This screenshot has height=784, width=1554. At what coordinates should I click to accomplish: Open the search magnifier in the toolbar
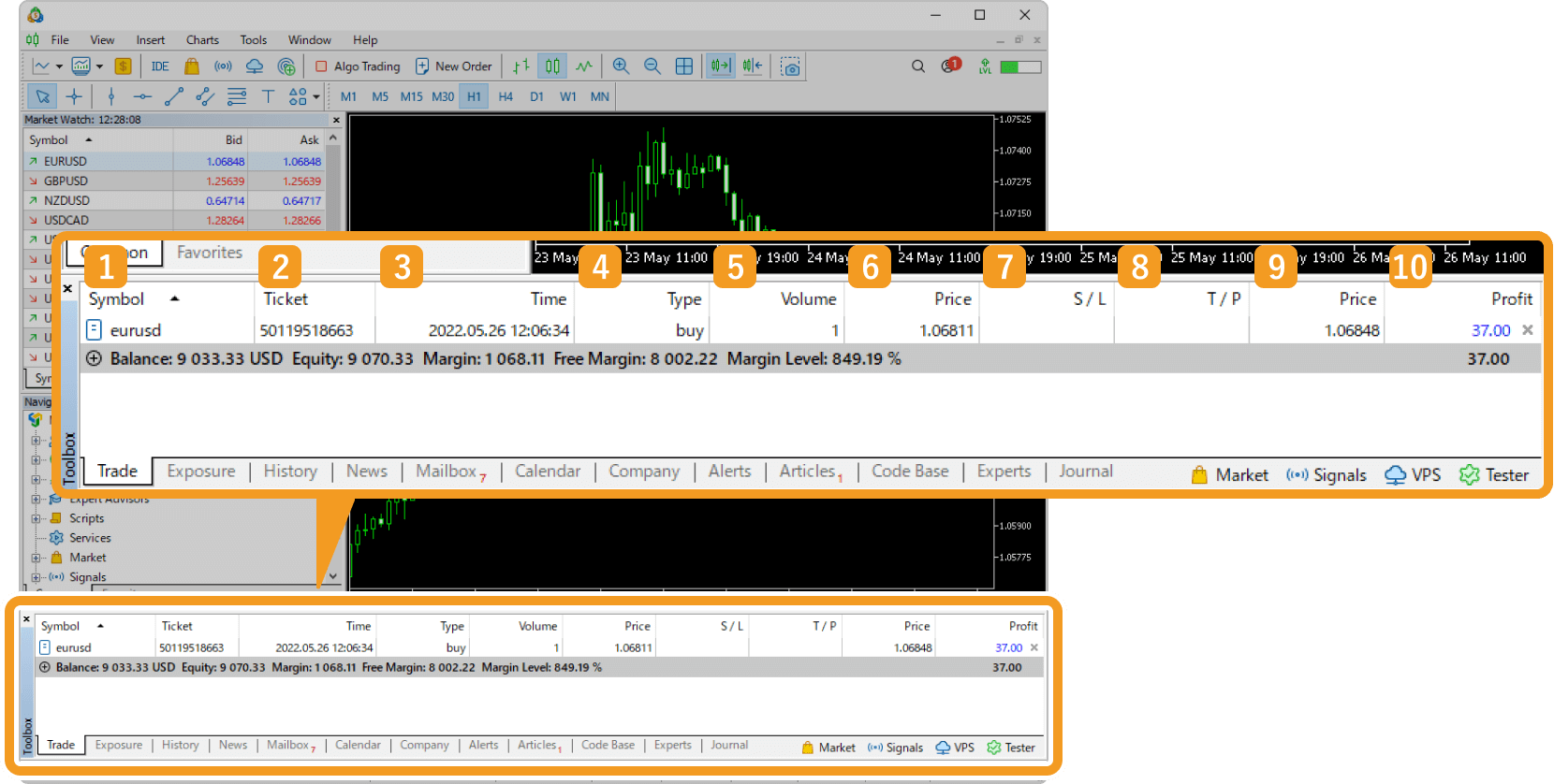[x=918, y=66]
